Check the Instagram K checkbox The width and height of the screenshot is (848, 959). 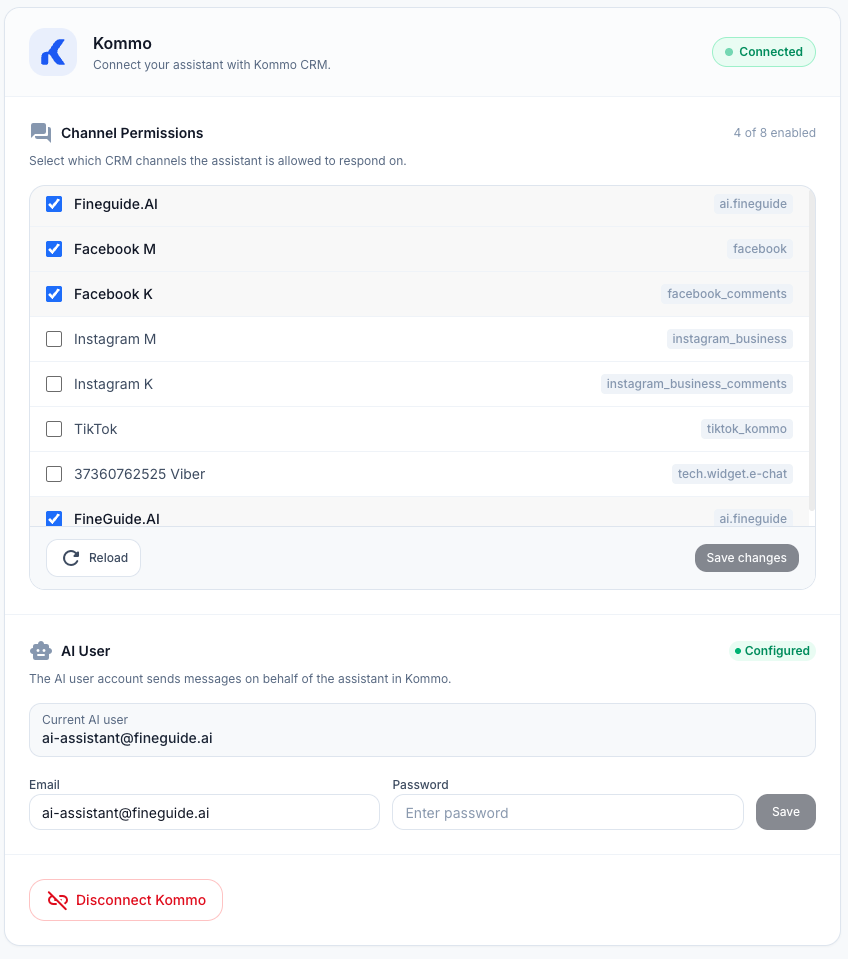pos(54,384)
